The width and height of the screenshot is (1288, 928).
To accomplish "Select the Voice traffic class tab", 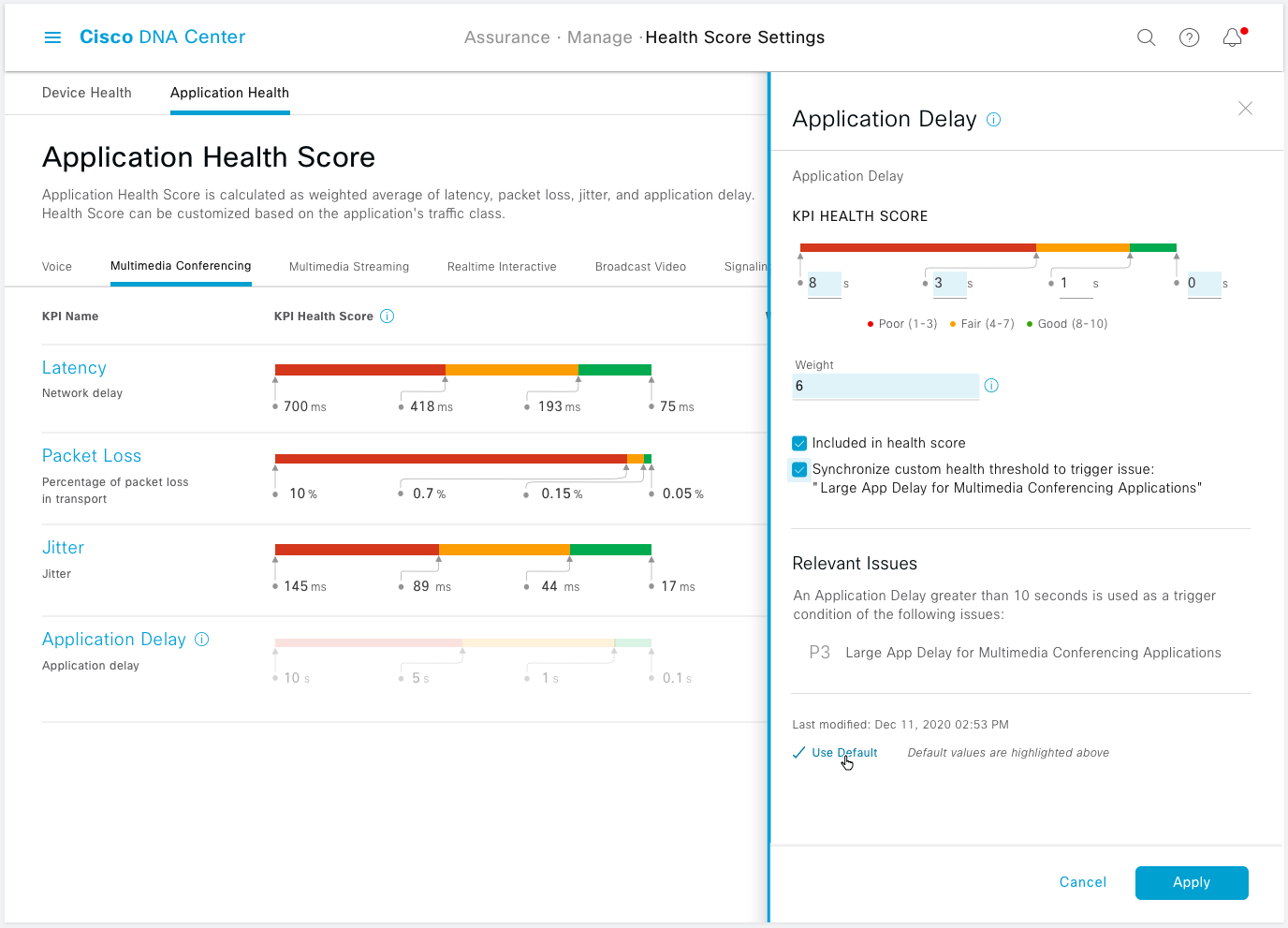I will tap(57, 267).
